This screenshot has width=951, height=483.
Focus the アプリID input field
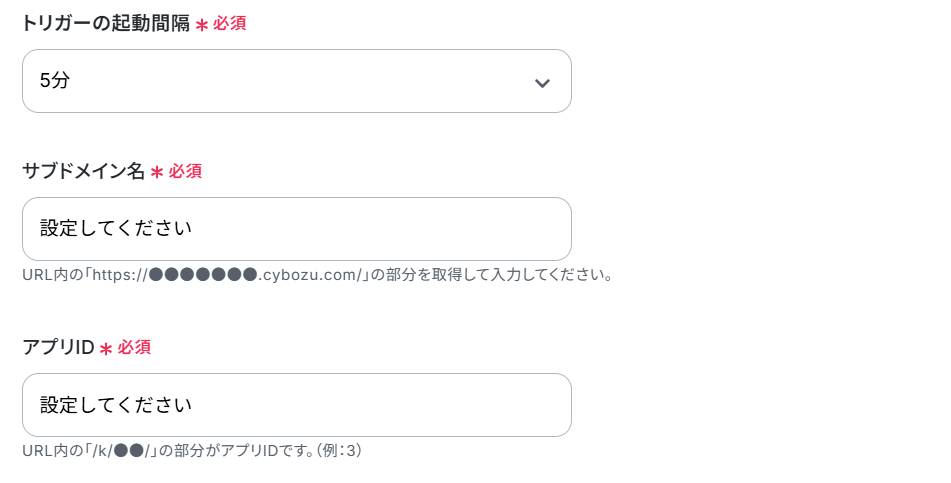click(297, 405)
